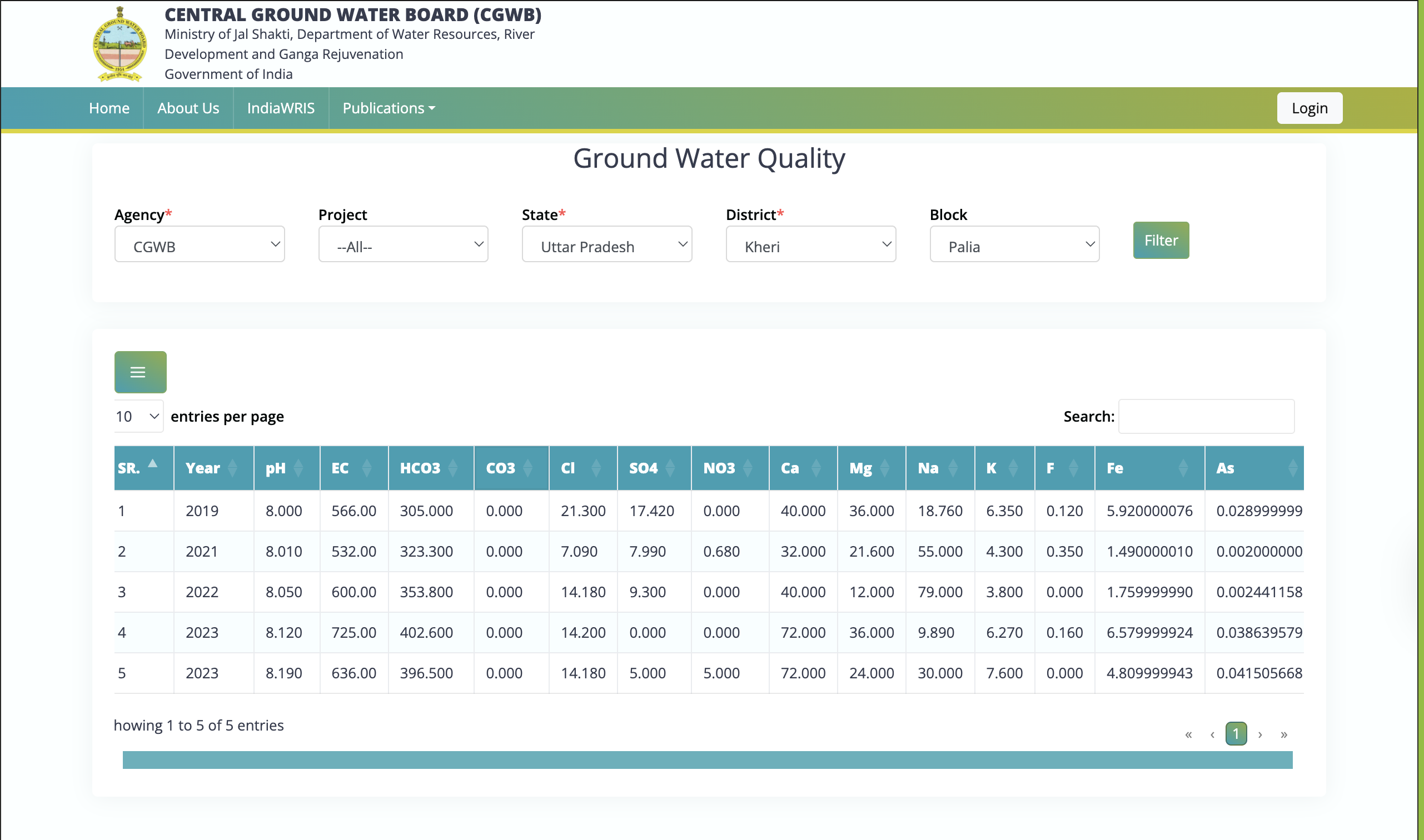Focus the table Search input field
Image resolution: width=1424 pixels, height=840 pixels.
click(1206, 416)
